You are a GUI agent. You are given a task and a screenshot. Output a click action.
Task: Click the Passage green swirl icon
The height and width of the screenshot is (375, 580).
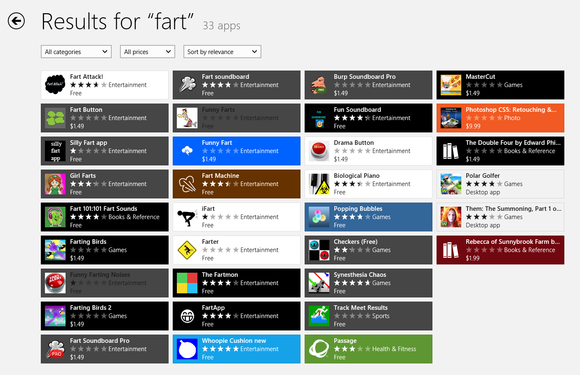(319, 349)
